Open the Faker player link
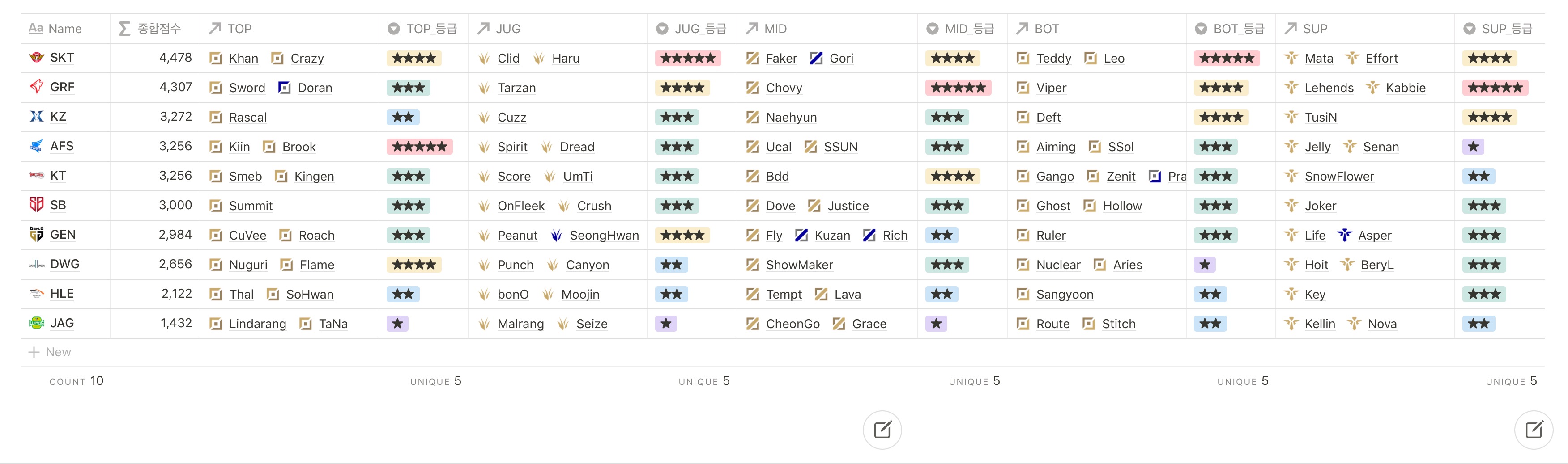Viewport: 1568px width, 464px height. pos(781,59)
